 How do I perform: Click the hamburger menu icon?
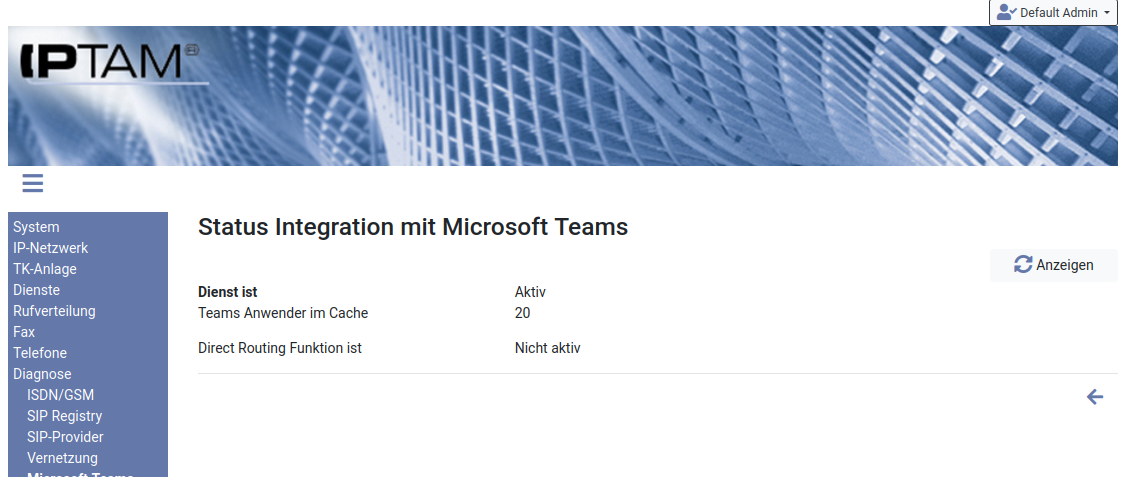click(x=33, y=183)
